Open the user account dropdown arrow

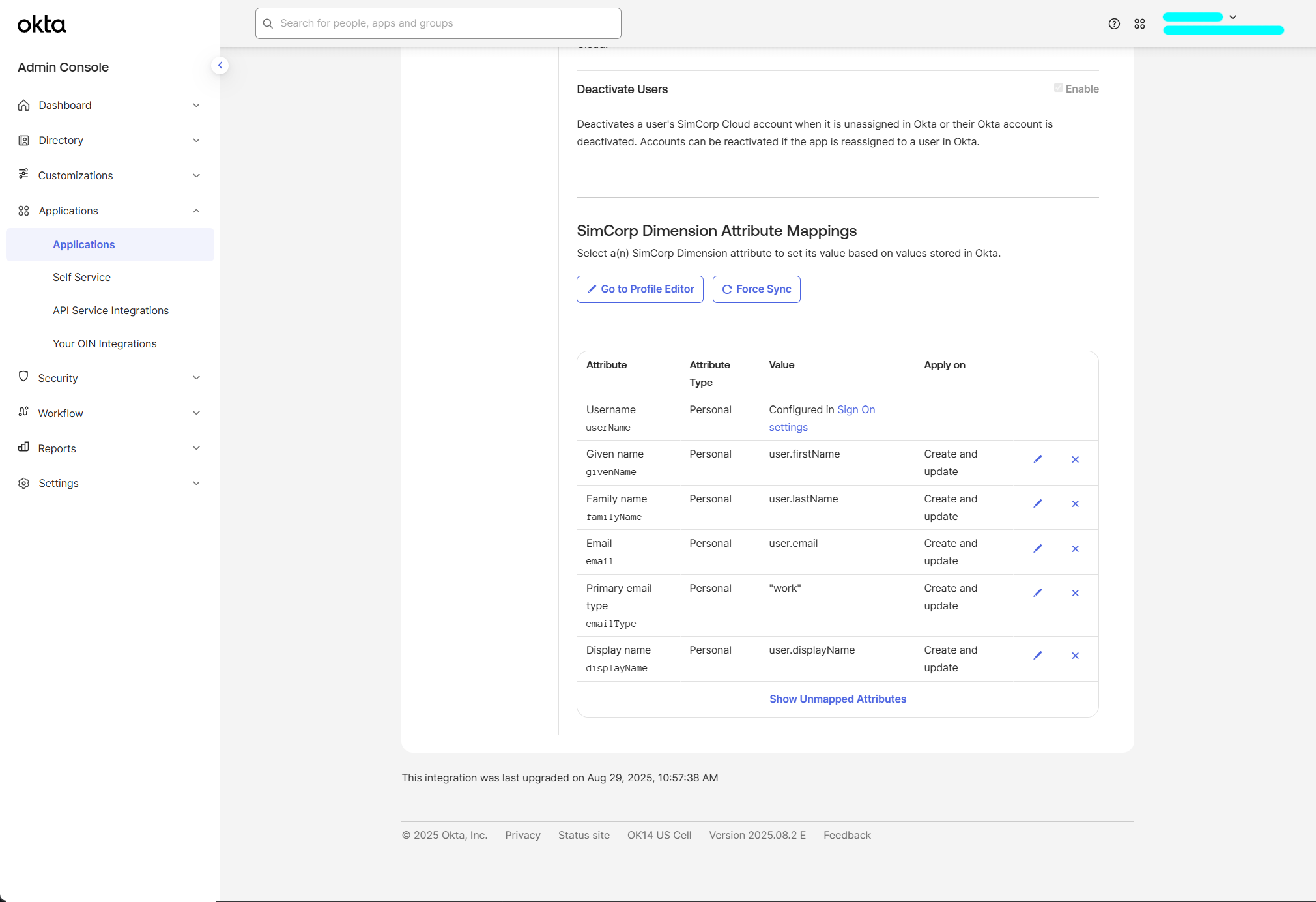(x=1233, y=17)
